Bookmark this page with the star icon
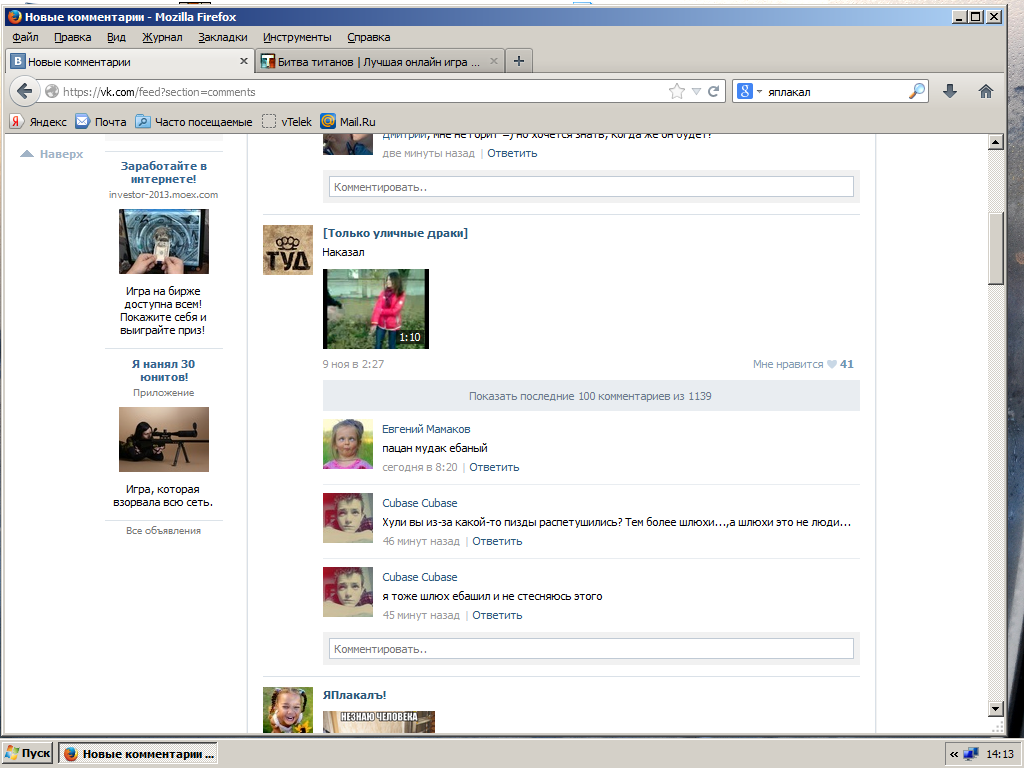This screenshot has height=768, width=1024. tap(677, 91)
